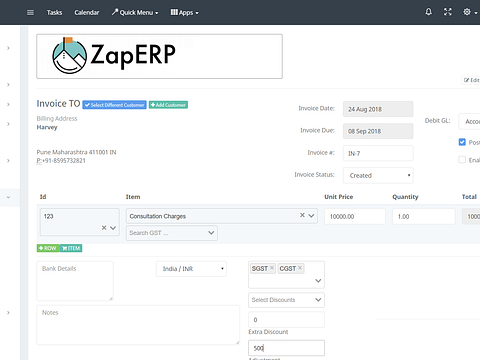The width and height of the screenshot is (480, 360).
Task: Click the Quantity field 1.00
Action: coord(424,216)
